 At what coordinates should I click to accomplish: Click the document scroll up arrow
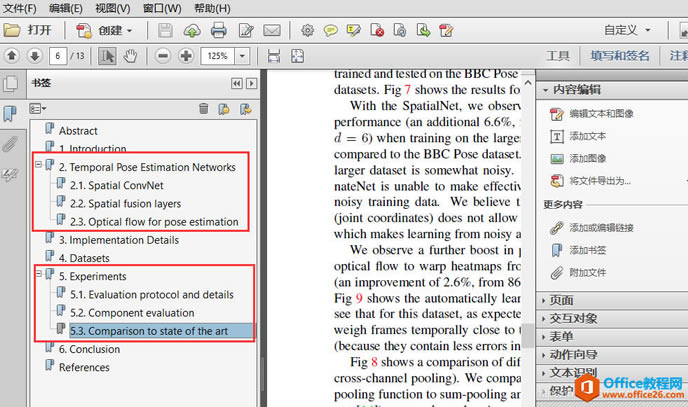coord(528,82)
